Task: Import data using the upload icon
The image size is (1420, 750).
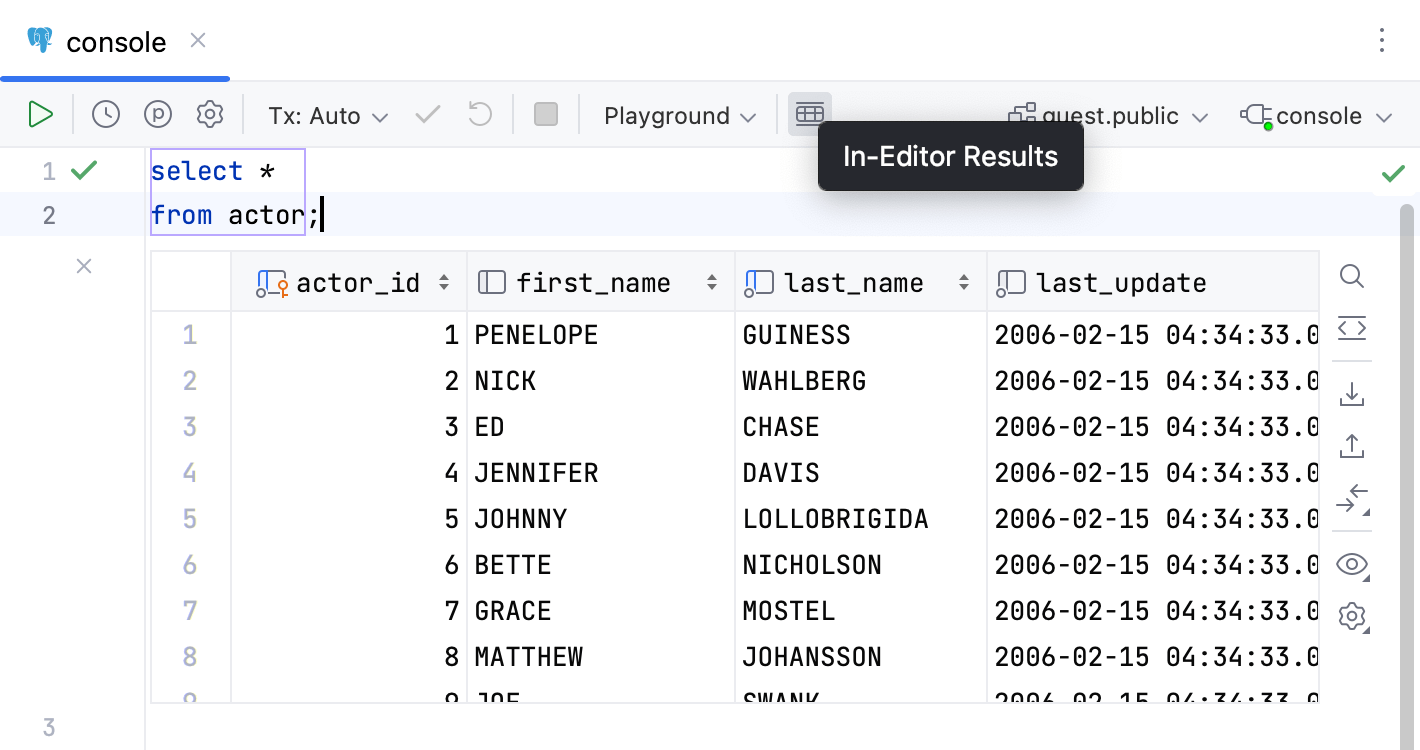Action: (1352, 445)
